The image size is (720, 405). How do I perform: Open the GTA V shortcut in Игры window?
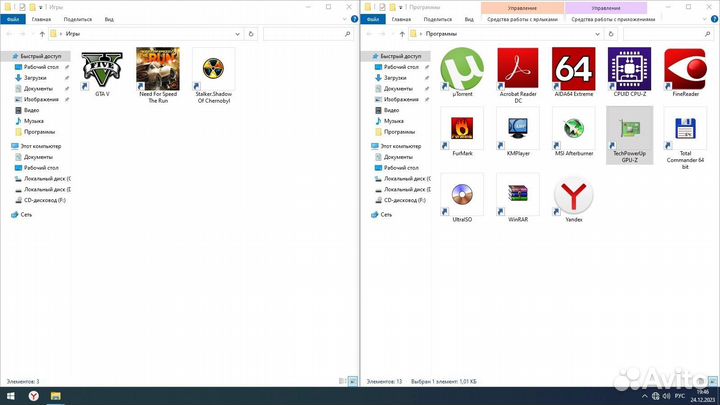[102, 73]
